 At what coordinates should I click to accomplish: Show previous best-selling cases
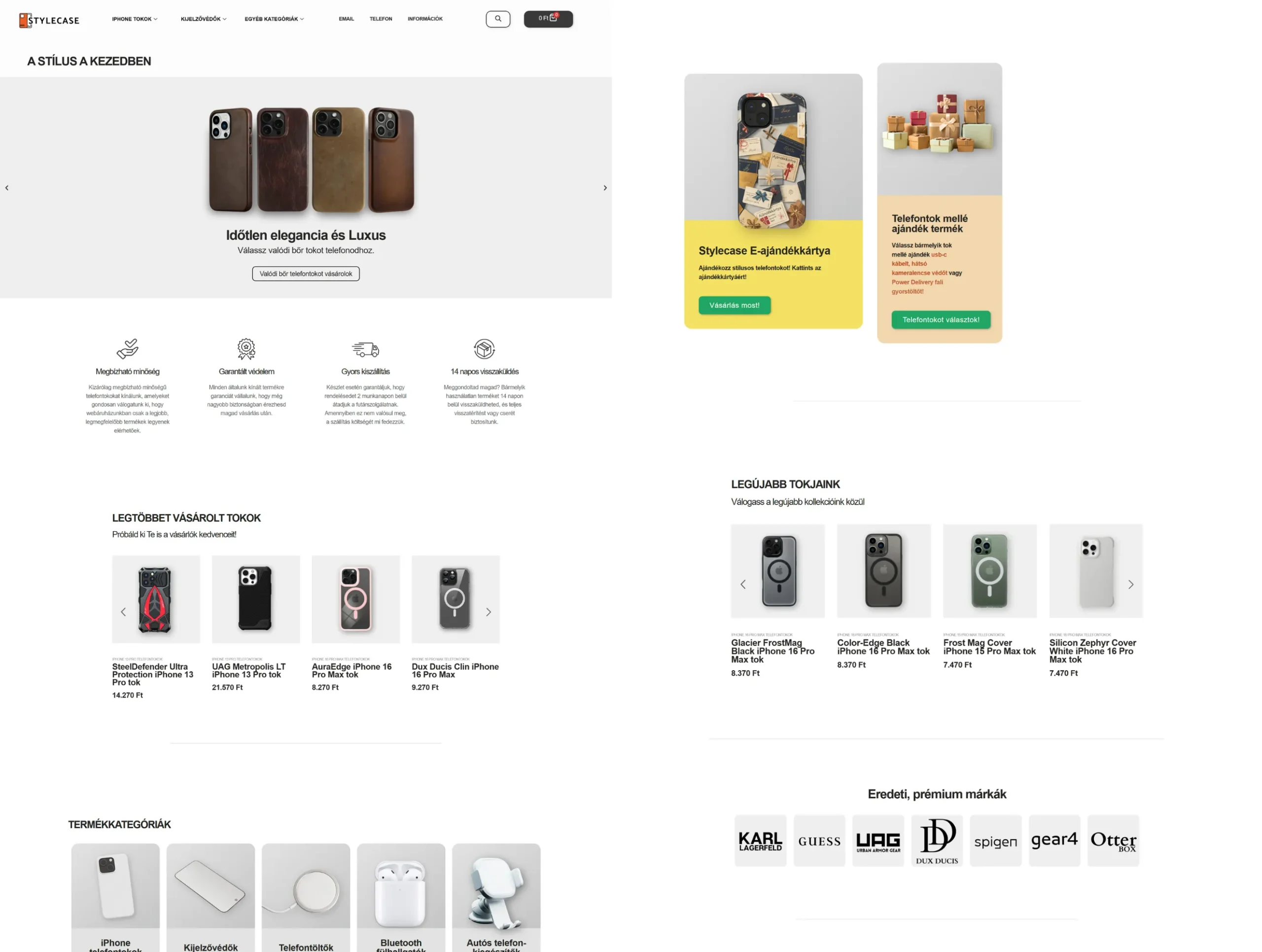(123, 612)
